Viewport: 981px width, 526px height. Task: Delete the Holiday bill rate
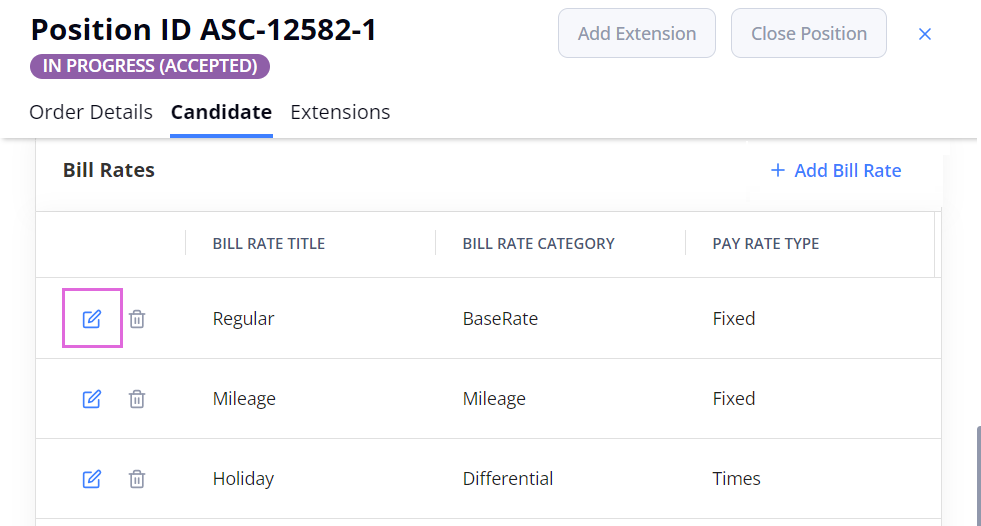[x=137, y=479]
